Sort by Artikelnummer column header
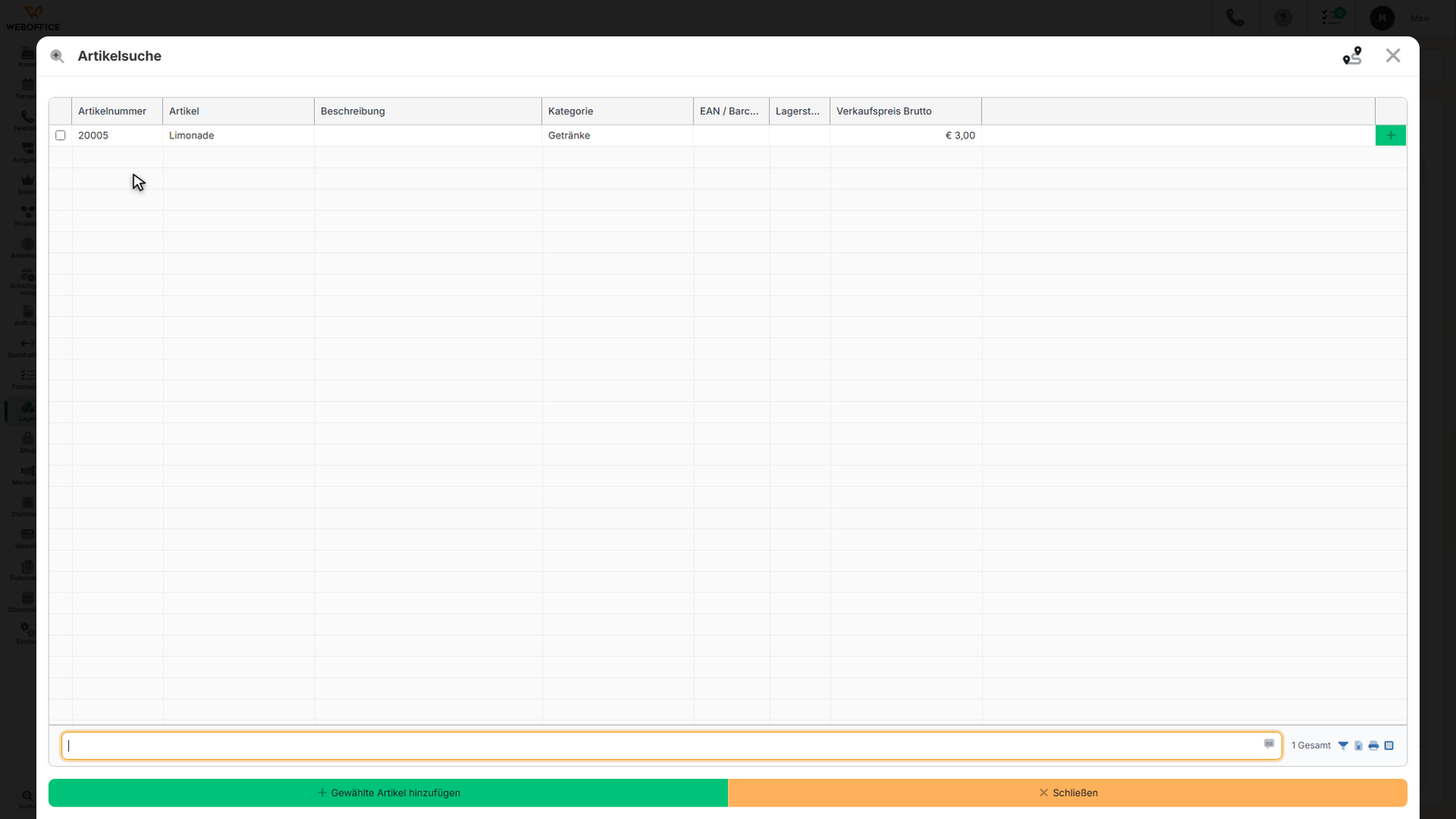The image size is (1456, 819). pos(117,111)
